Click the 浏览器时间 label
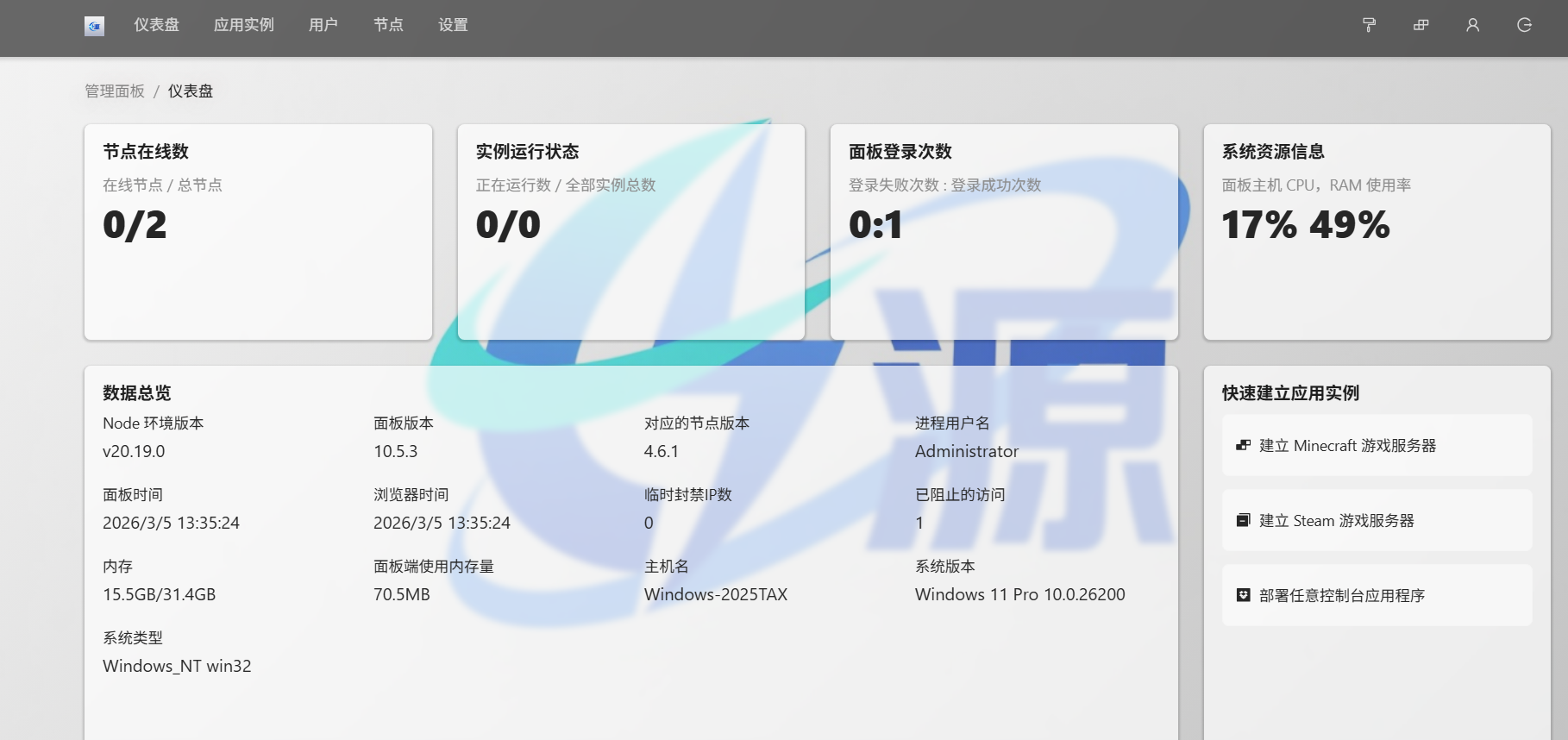 coord(411,495)
